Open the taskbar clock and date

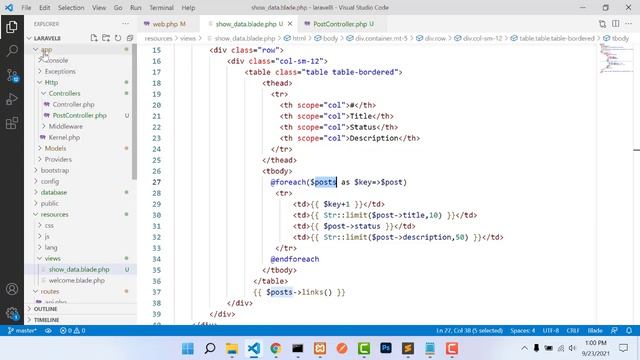pos(596,348)
